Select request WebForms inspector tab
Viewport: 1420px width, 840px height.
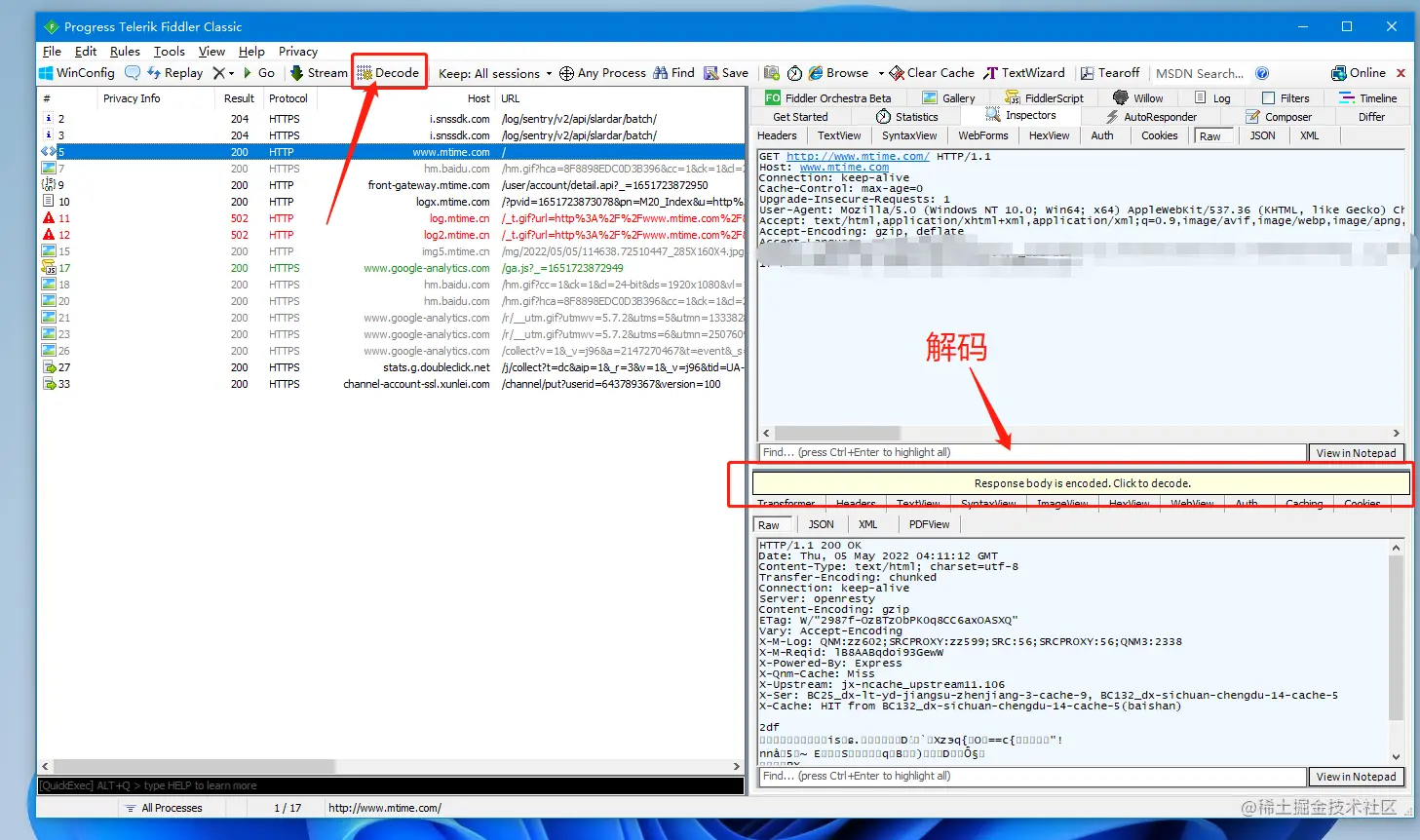[x=982, y=136]
